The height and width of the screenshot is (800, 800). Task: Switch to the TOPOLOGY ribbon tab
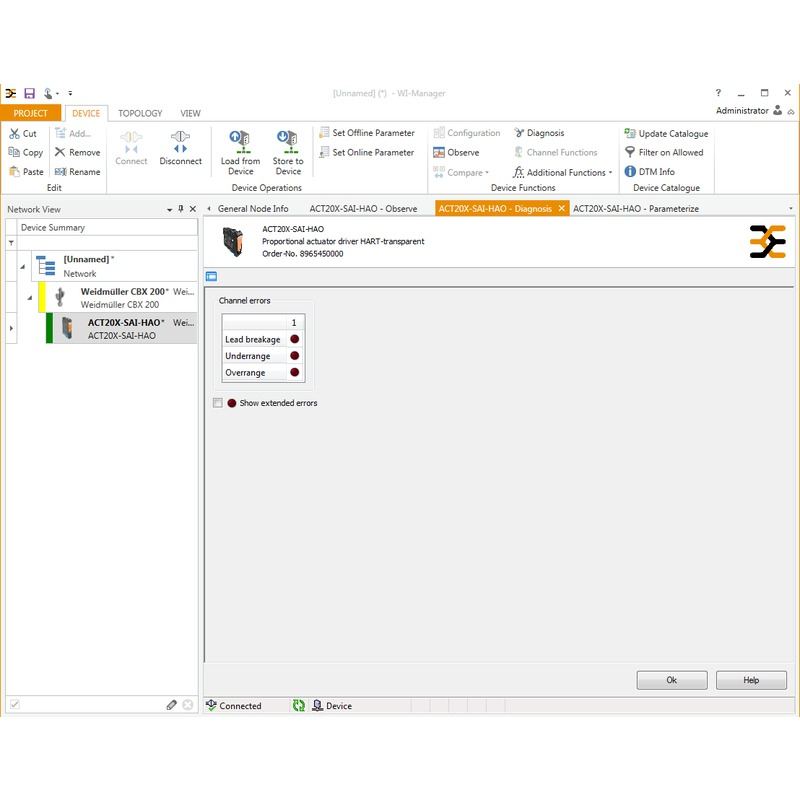click(x=140, y=113)
